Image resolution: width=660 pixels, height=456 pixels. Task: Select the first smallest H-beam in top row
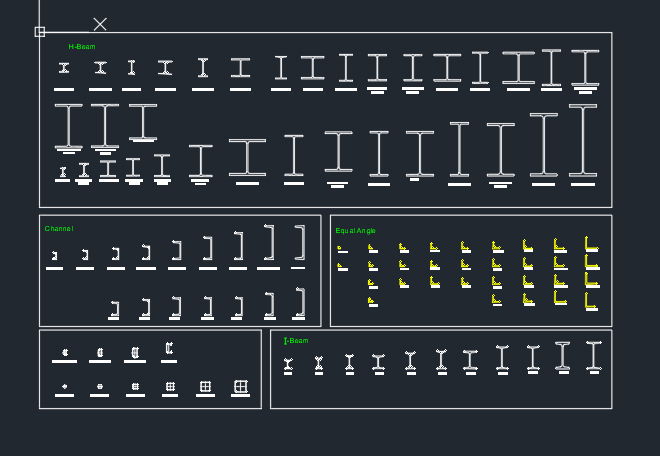64,68
